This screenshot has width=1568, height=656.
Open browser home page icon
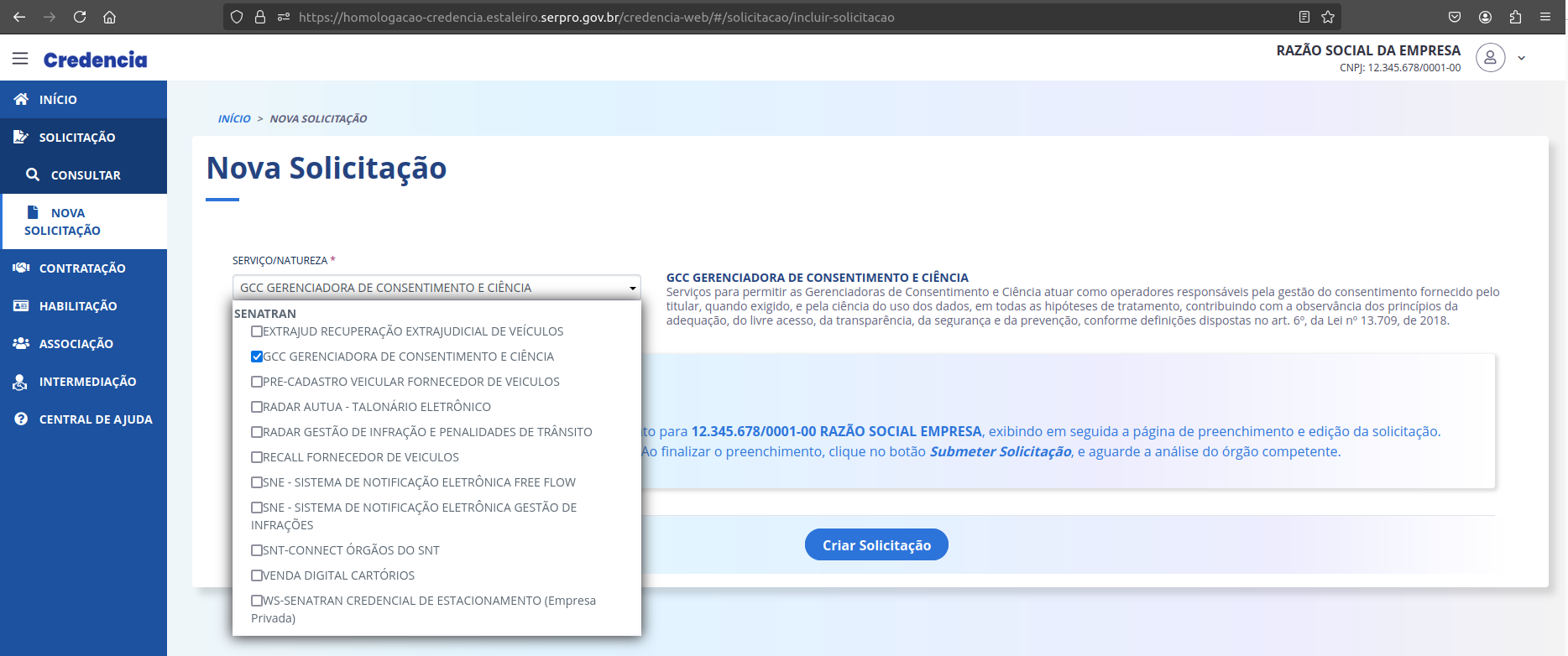[x=109, y=17]
